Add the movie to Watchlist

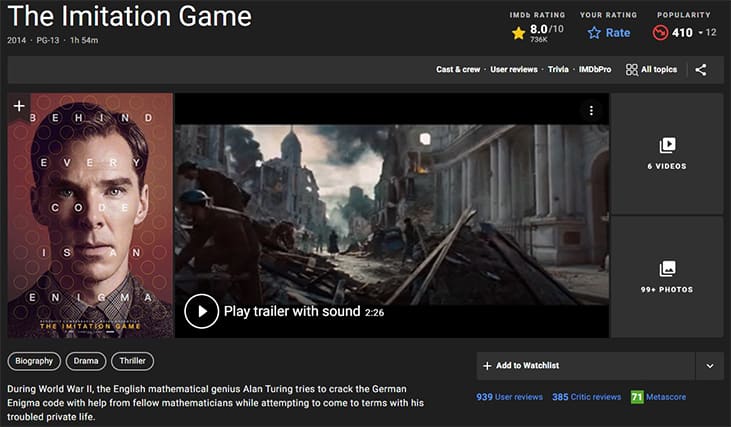(x=586, y=366)
